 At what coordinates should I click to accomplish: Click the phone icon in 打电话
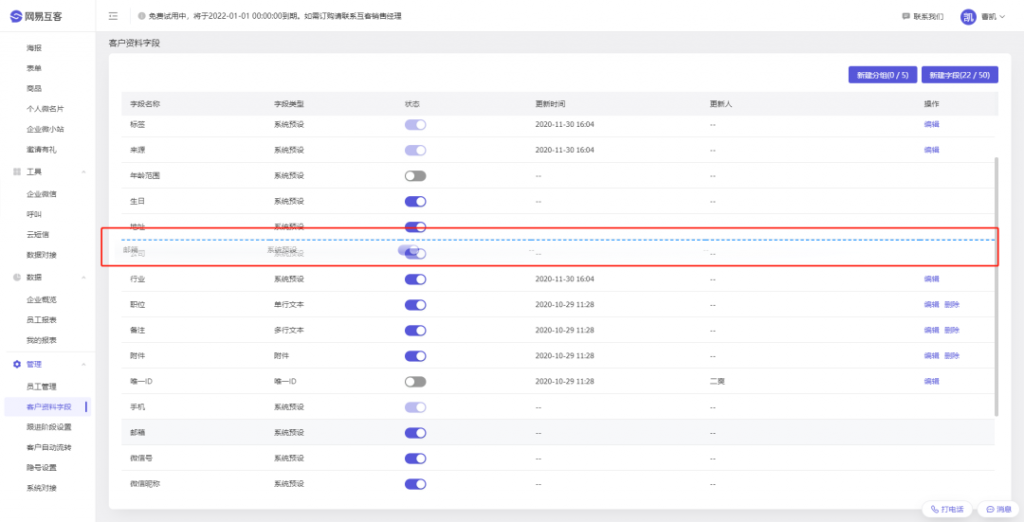coord(934,509)
